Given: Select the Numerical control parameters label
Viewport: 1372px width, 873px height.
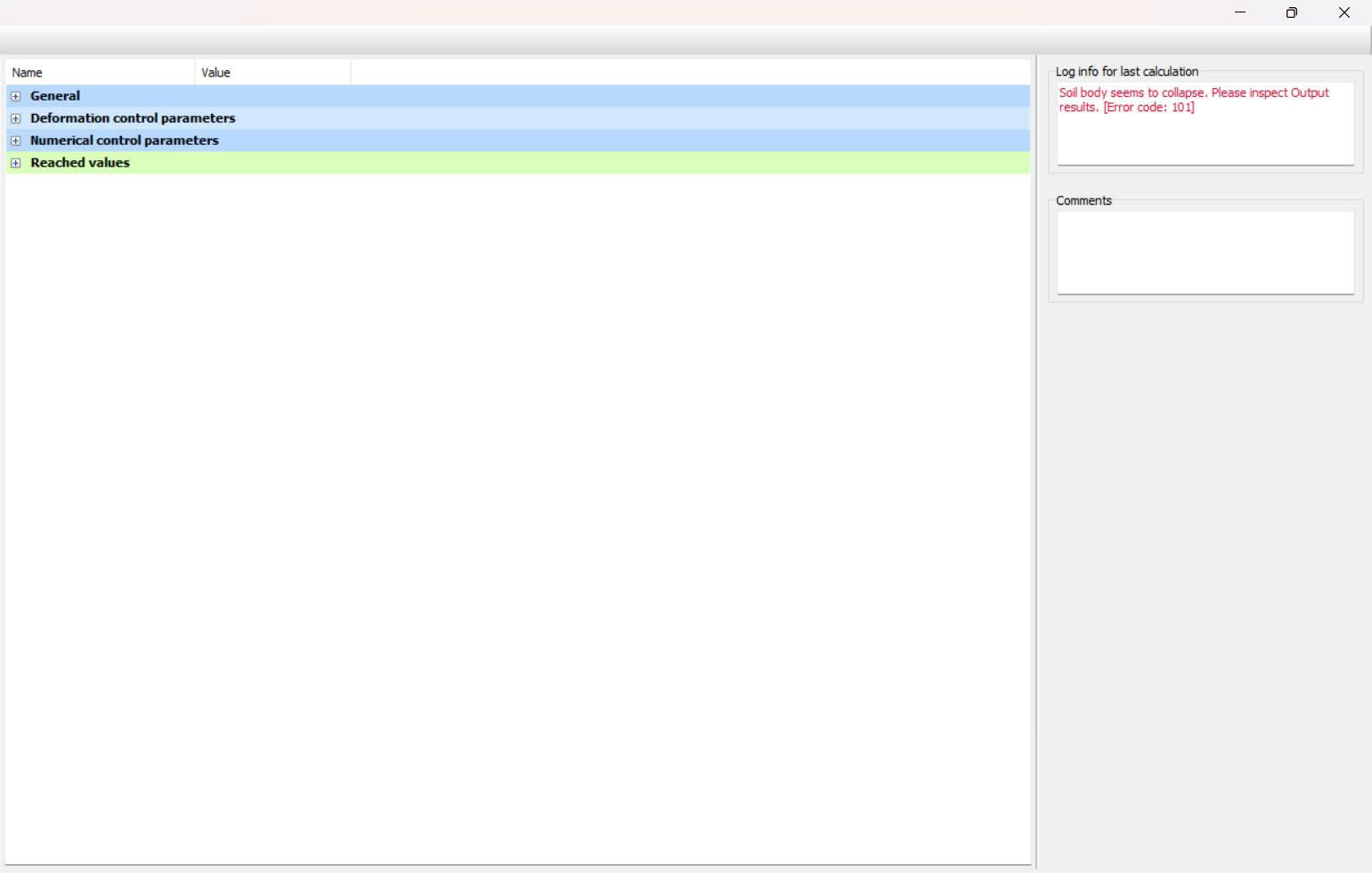Looking at the screenshot, I should 124,141.
